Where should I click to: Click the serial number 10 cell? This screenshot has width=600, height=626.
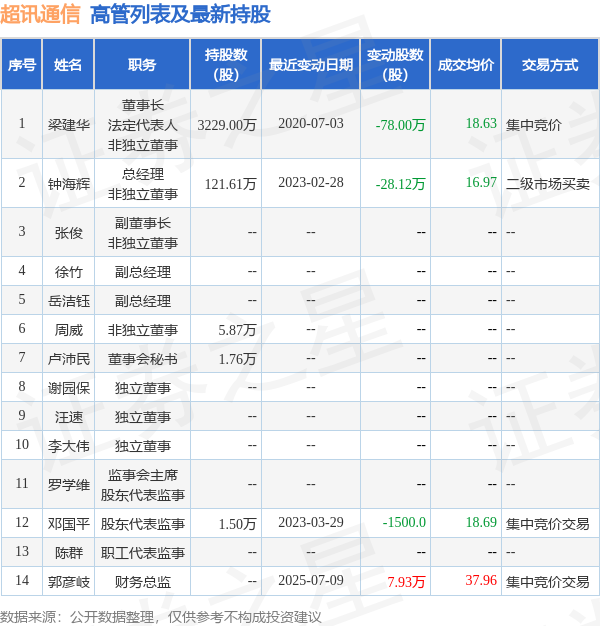(22, 445)
